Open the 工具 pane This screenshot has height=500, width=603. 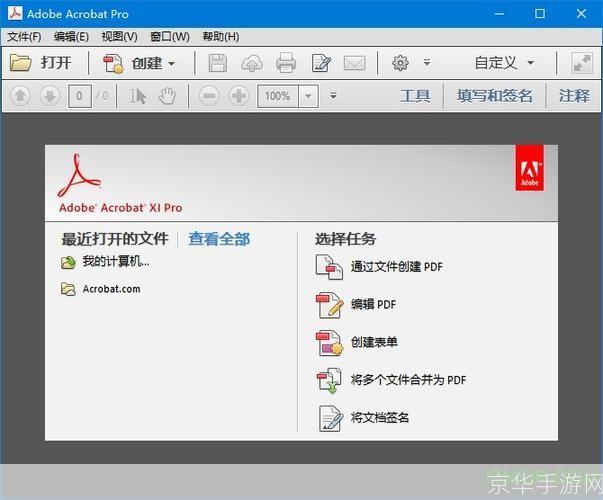click(x=415, y=96)
